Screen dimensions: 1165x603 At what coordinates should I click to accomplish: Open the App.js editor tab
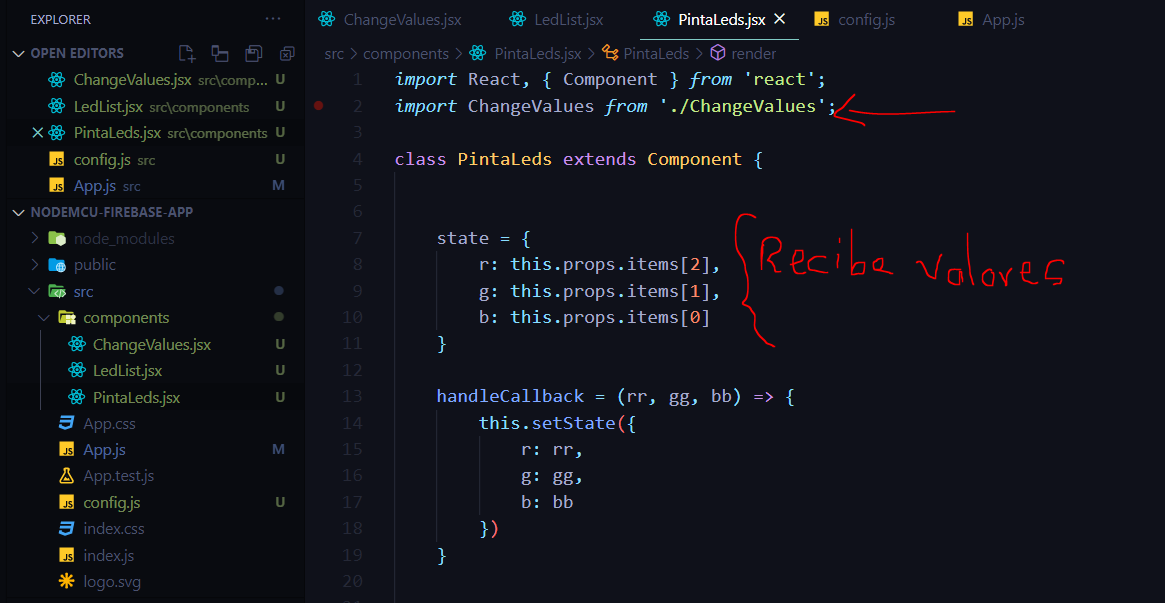(x=991, y=18)
